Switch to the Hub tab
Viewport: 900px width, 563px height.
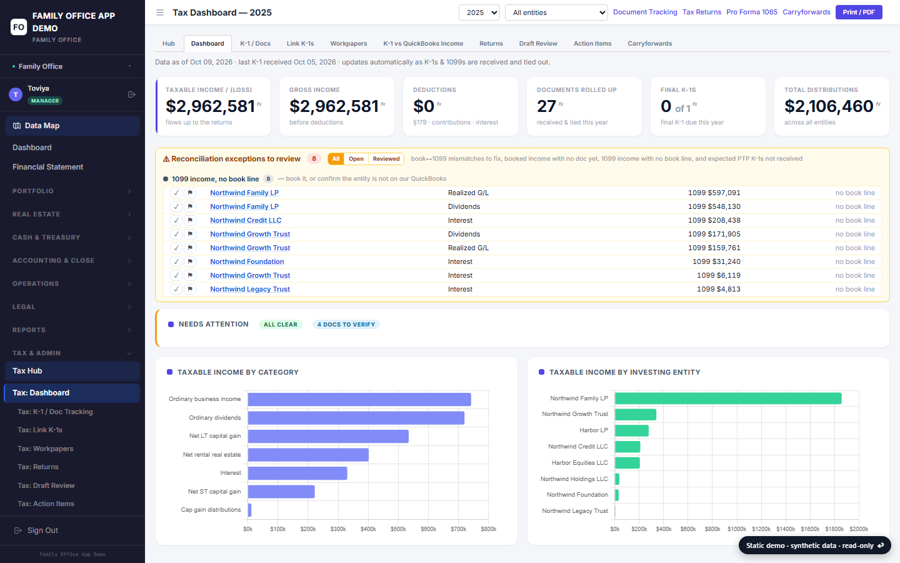[x=168, y=44]
